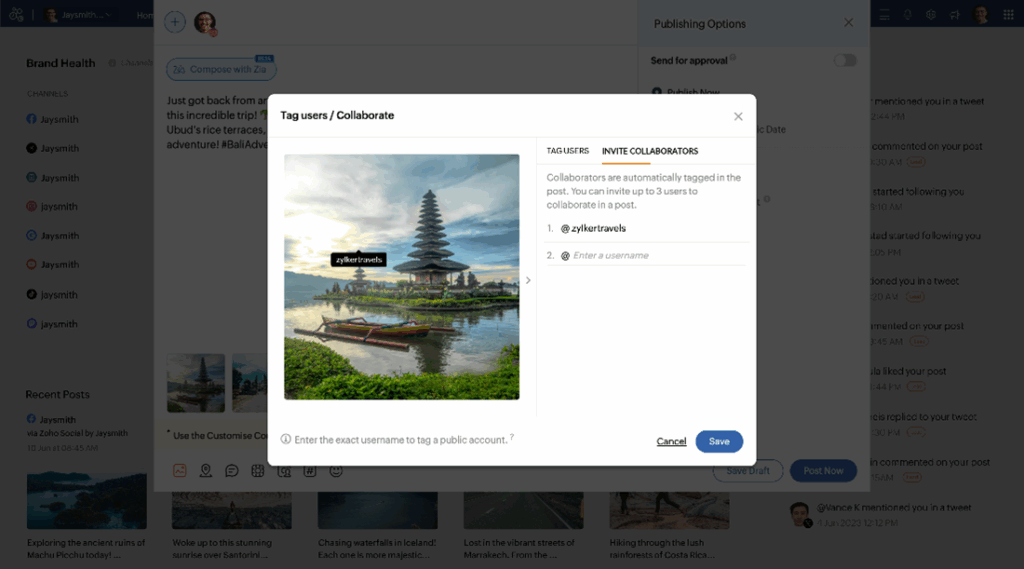Open the emoji picker smiley icon
1024x569 pixels.
click(x=336, y=471)
